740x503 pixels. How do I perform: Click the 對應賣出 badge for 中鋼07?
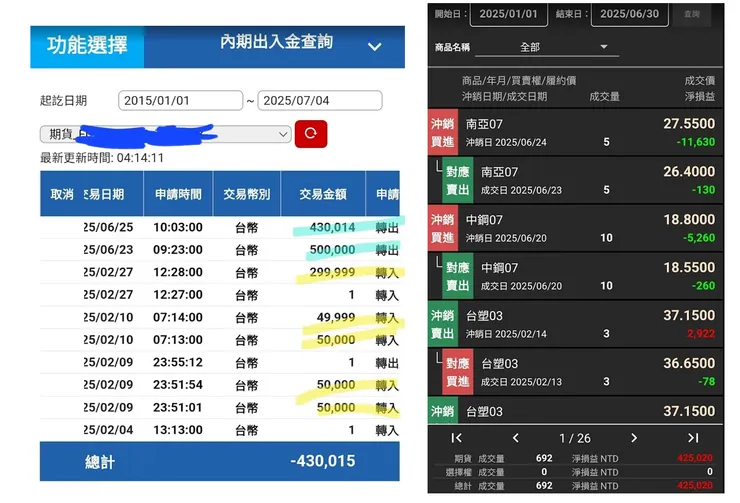458,276
